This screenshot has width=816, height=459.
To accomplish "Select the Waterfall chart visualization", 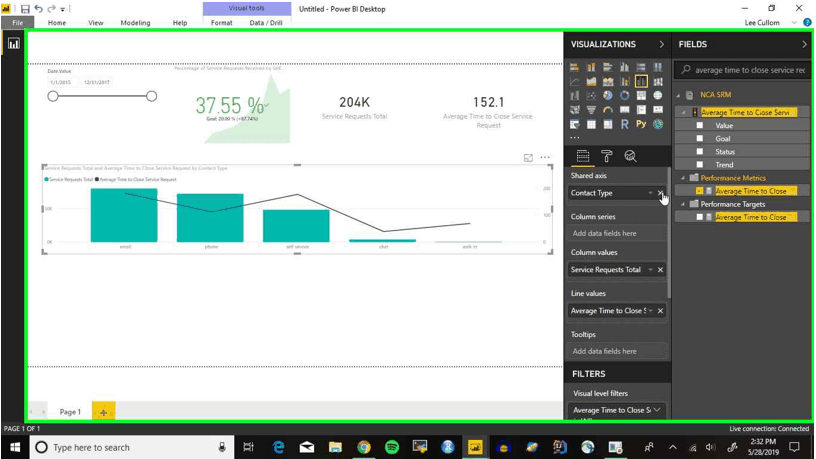I will pyautogui.click(x=575, y=96).
